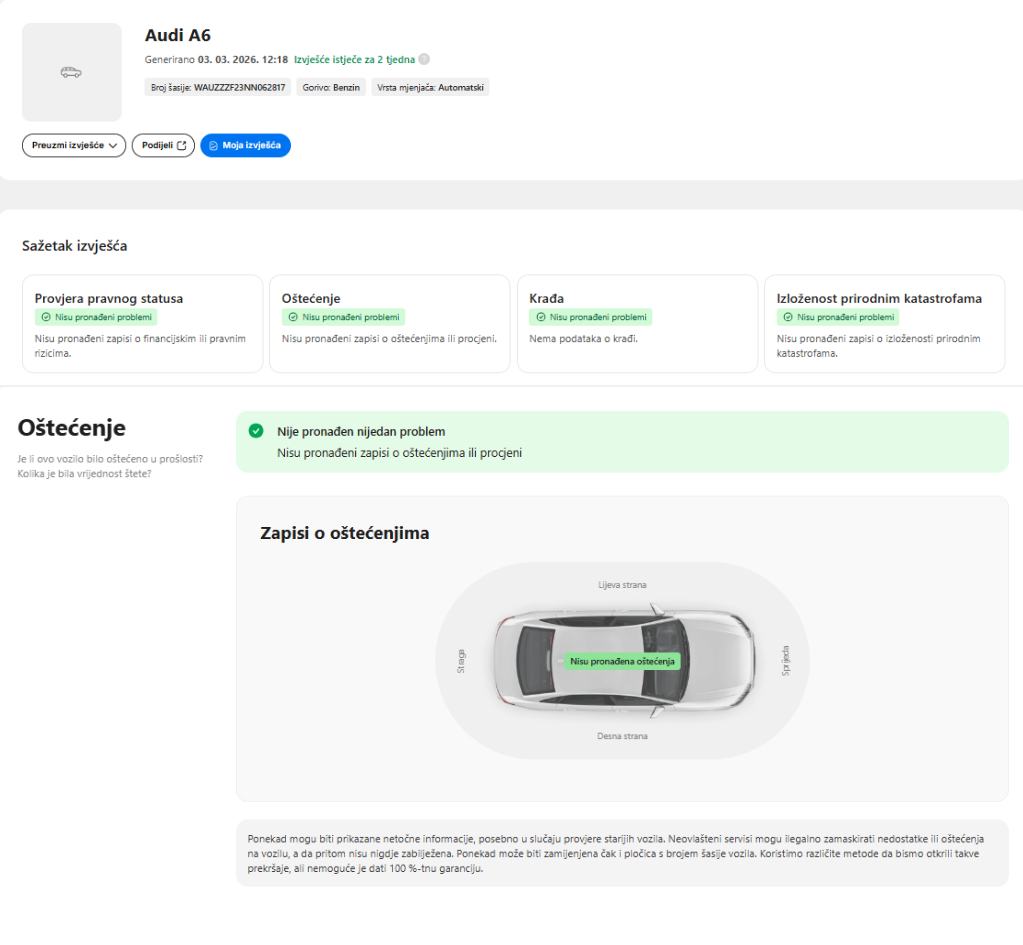This screenshot has width=1023, height=945.
Task: Click the check icon in Provjera pravnog statusa badge
Action: click(x=46, y=317)
